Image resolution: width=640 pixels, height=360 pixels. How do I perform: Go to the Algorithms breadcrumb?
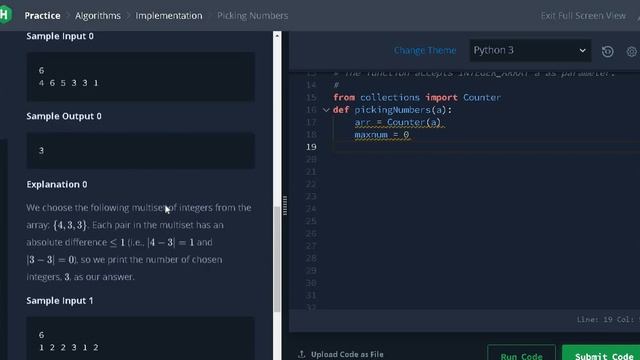point(98,16)
